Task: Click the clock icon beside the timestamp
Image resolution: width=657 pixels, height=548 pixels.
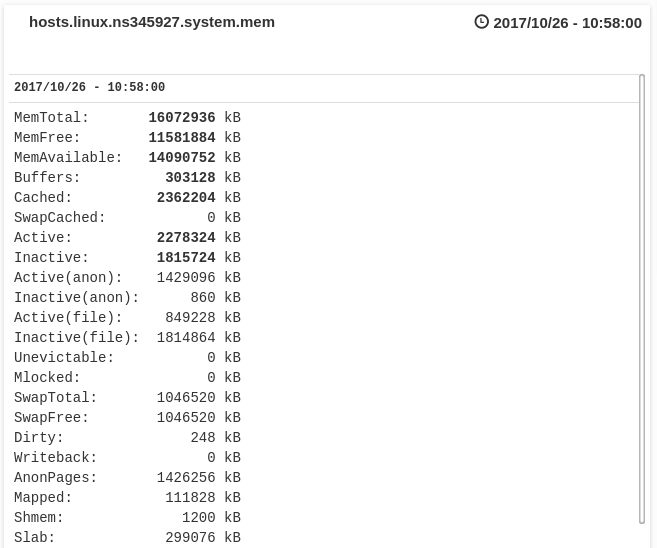Action: (481, 22)
